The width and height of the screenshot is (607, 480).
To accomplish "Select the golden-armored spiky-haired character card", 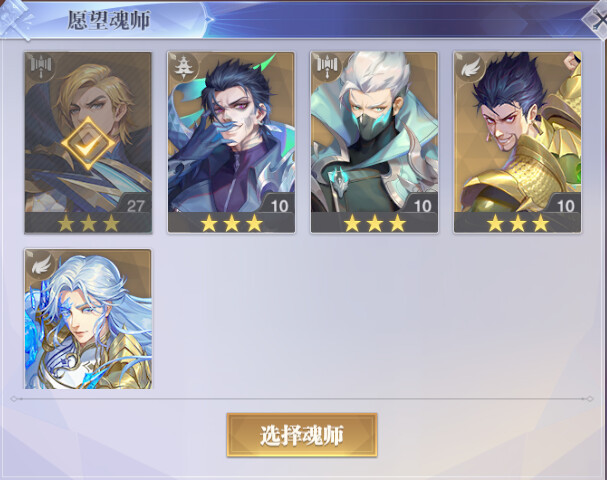I will pyautogui.click(x=518, y=143).
